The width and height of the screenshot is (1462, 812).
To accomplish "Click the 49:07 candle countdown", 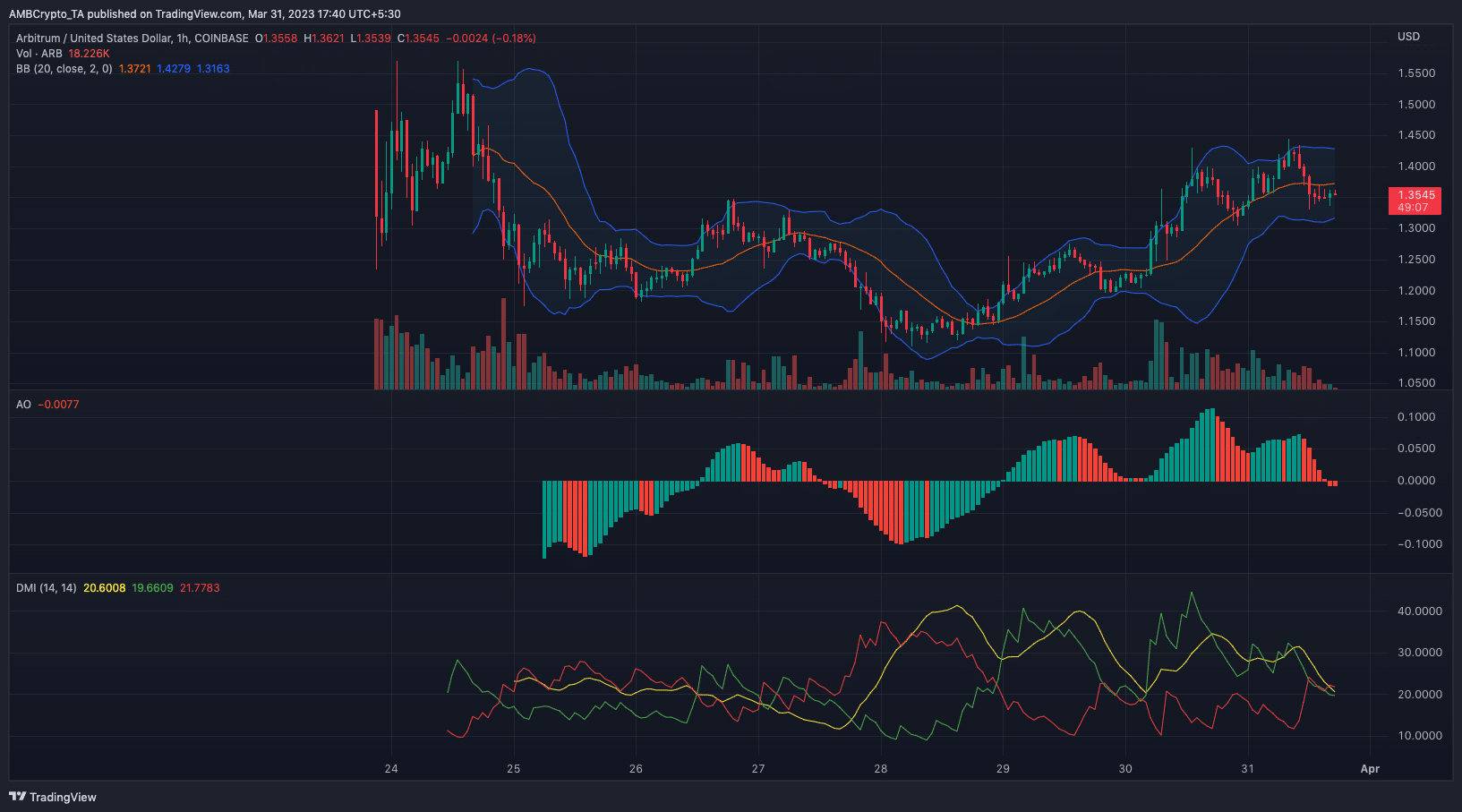I will [1415, 207].
